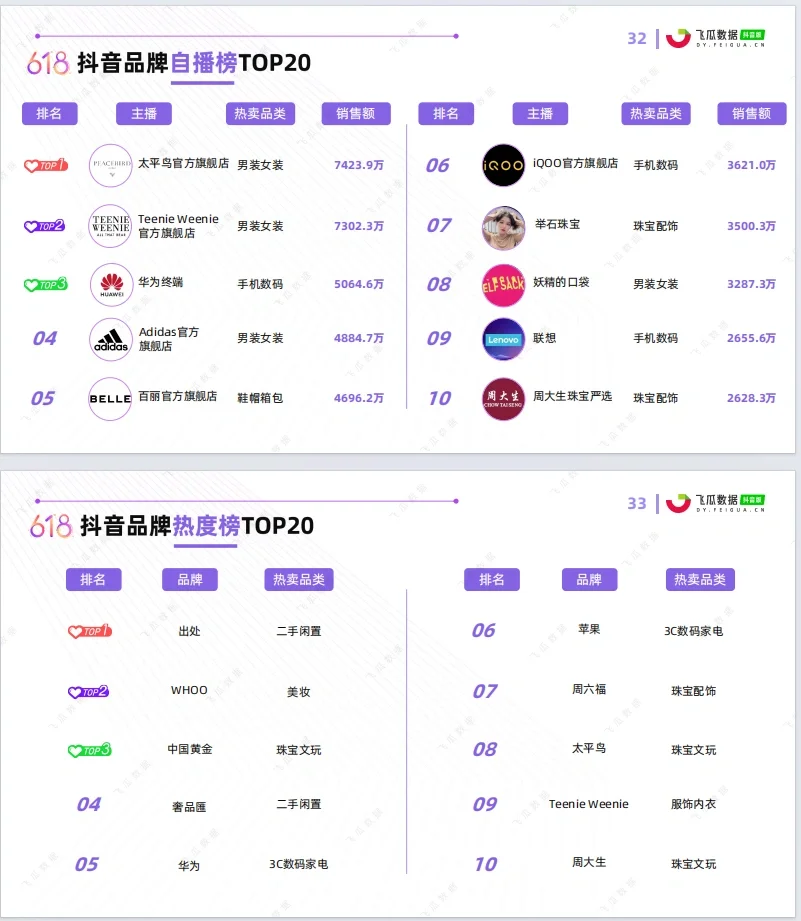801x921 pixels.
Task: Click sales value 4884.7万
Action: pos(359,338)
